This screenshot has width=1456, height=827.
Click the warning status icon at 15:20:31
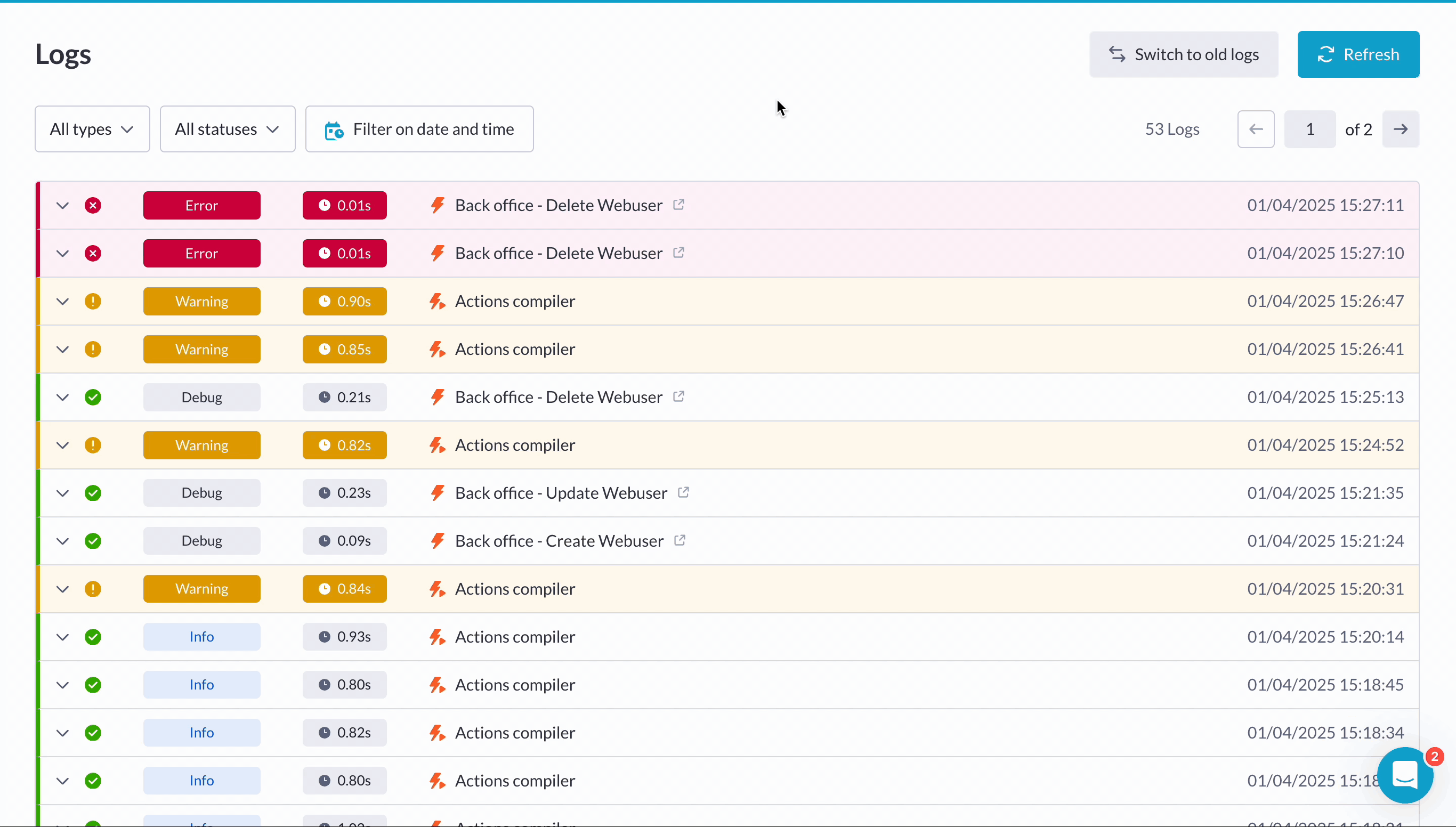(93, 589)
